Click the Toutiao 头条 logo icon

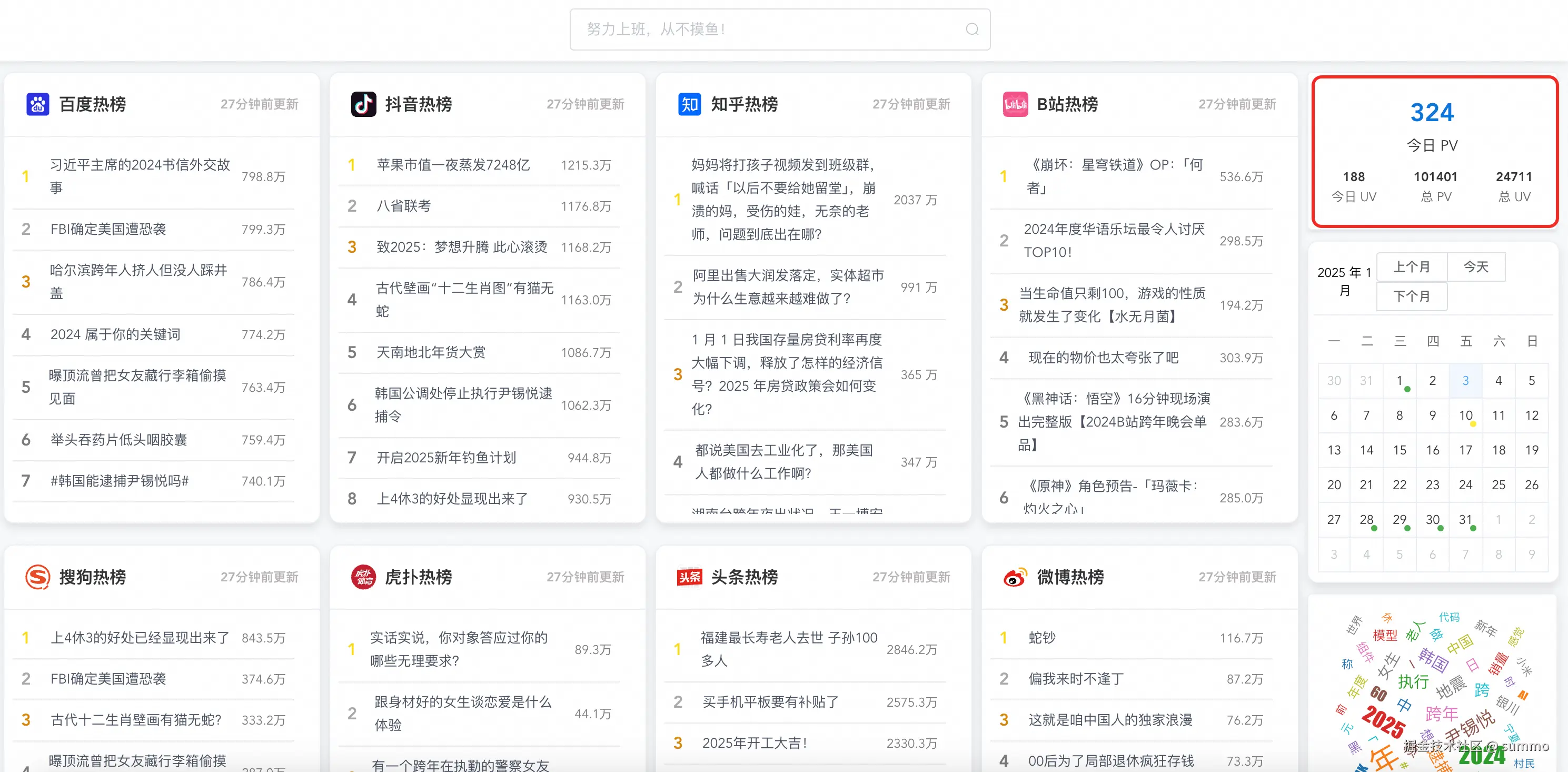click(689, 577)
